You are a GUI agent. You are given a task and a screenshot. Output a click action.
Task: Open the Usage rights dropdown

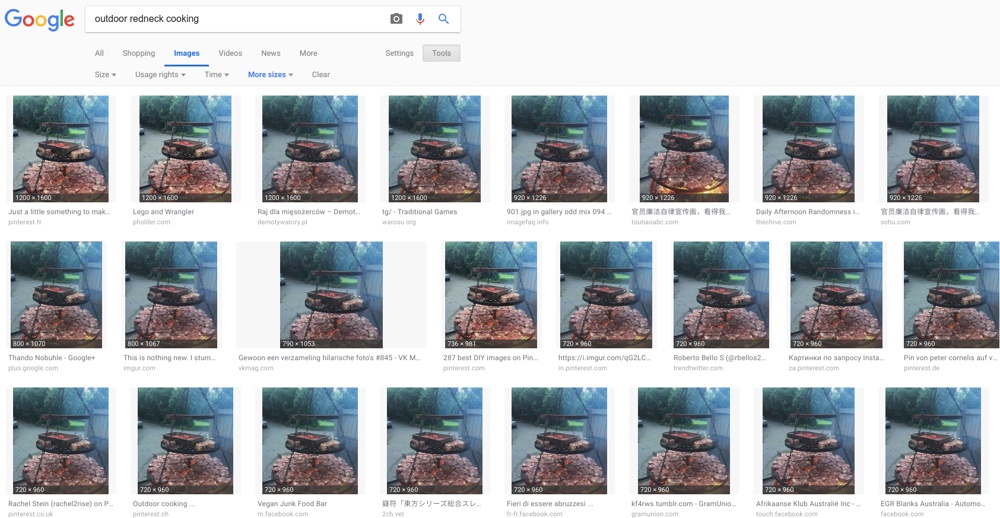click(x=160, y=75)
